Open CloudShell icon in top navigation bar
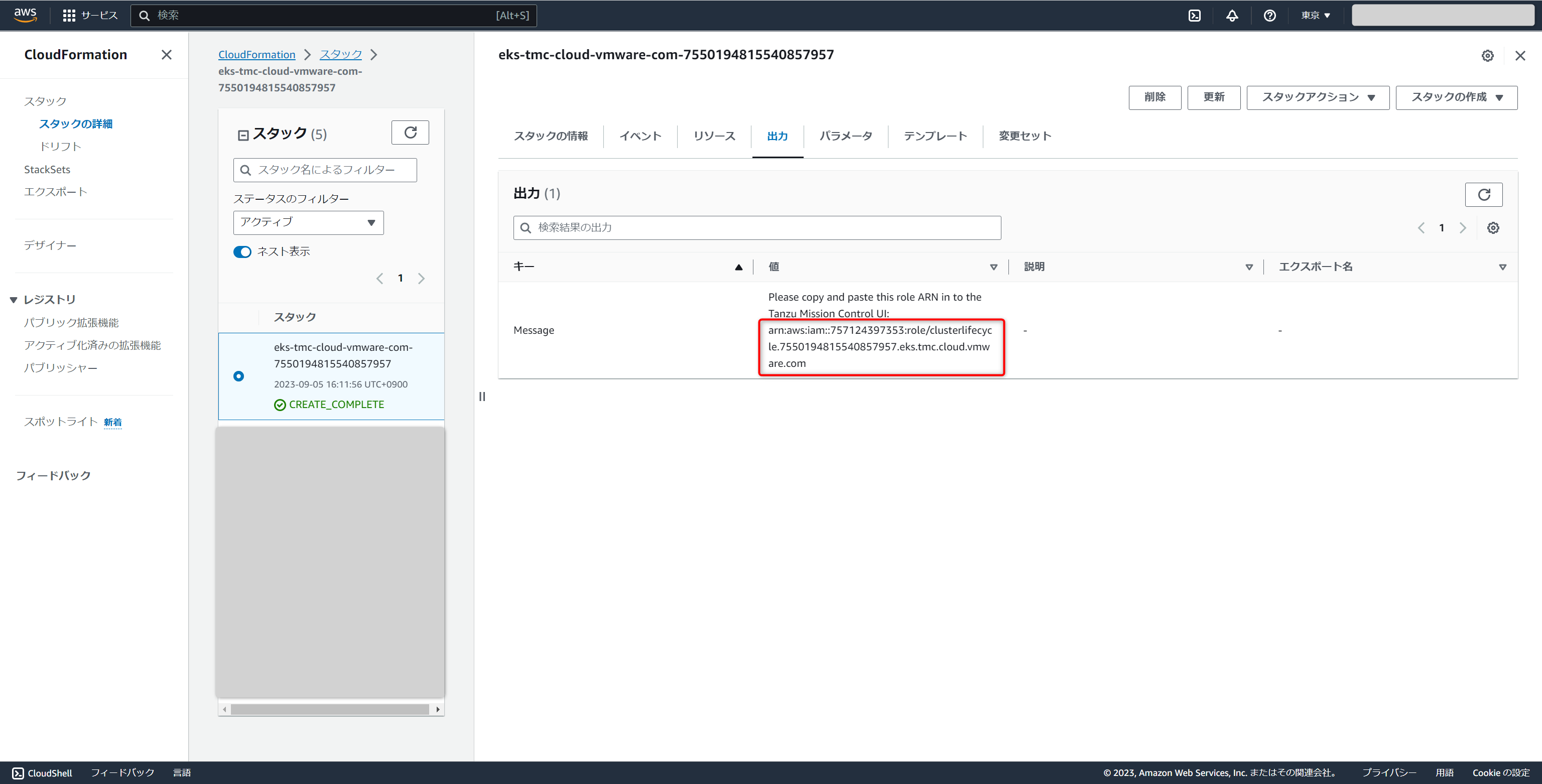This screenshot has height=784, width=1542. (1194, 16)
